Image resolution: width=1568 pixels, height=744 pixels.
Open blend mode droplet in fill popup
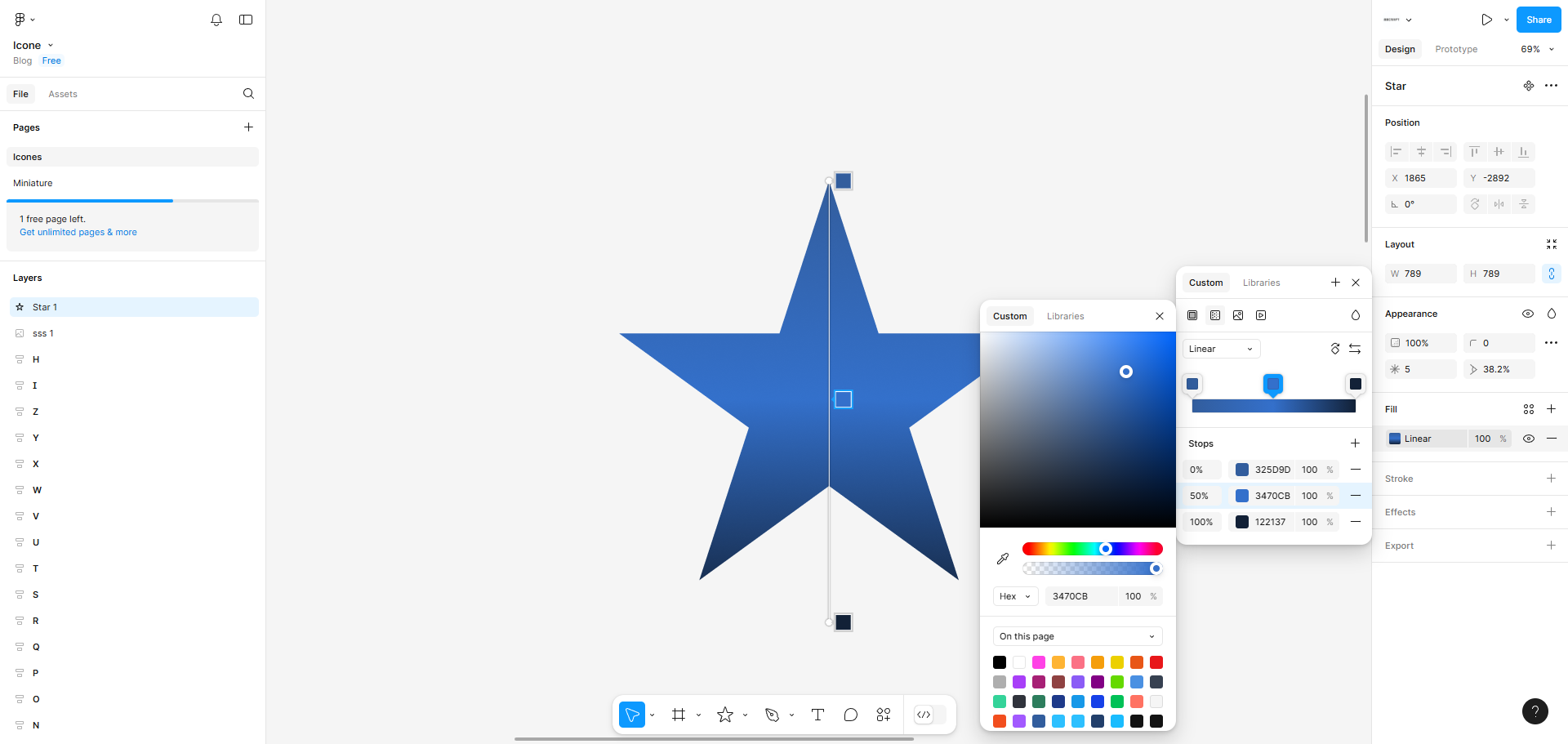click(1356, 315)
